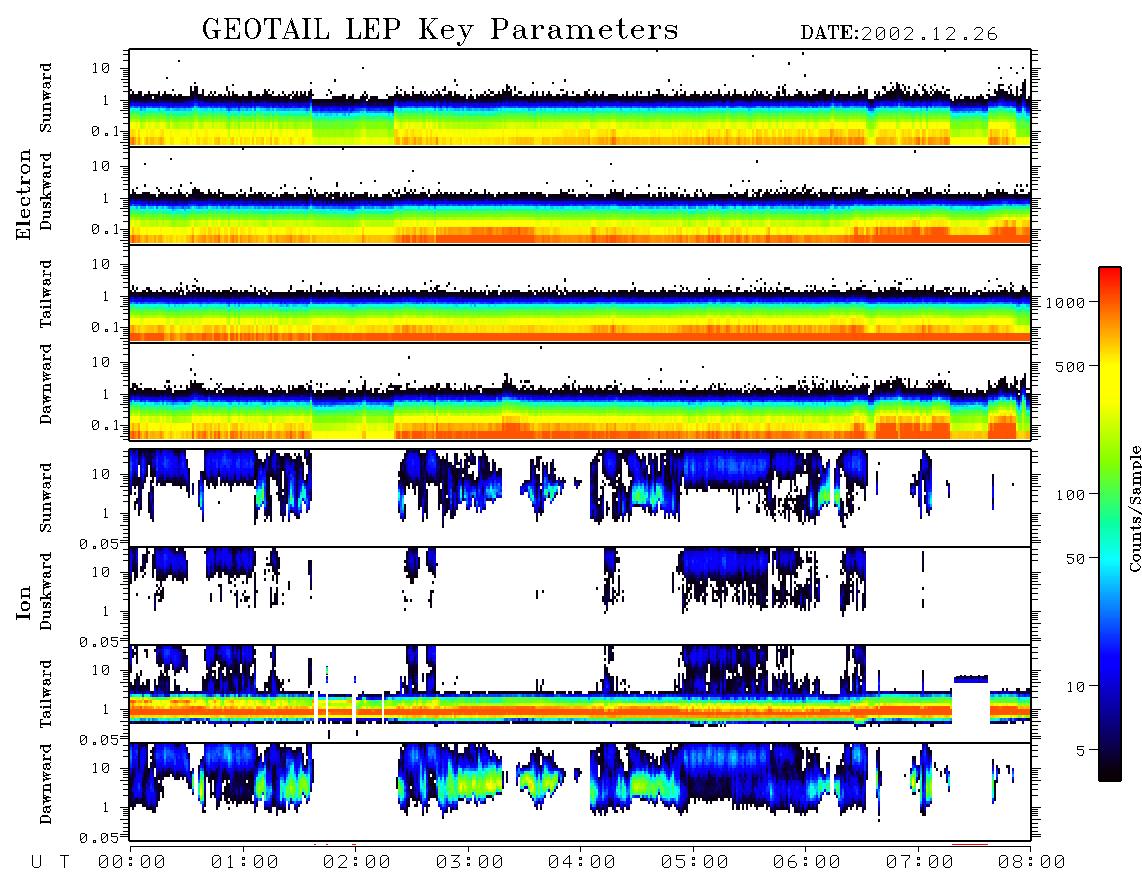Click the 04:00 time tick label
1142x880 pixels.
coord(582,862)
